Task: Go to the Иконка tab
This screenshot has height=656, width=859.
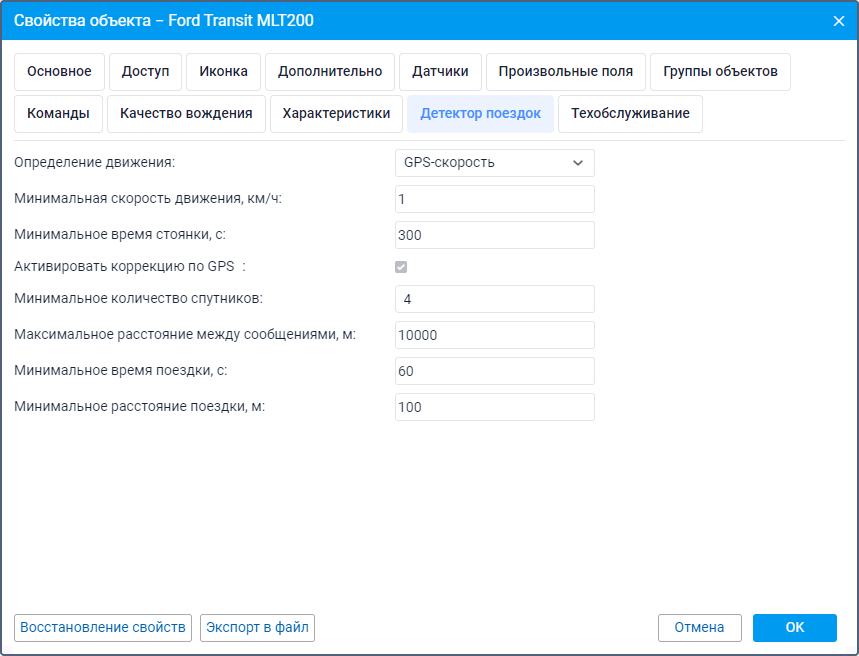Action: click(223, 72)
